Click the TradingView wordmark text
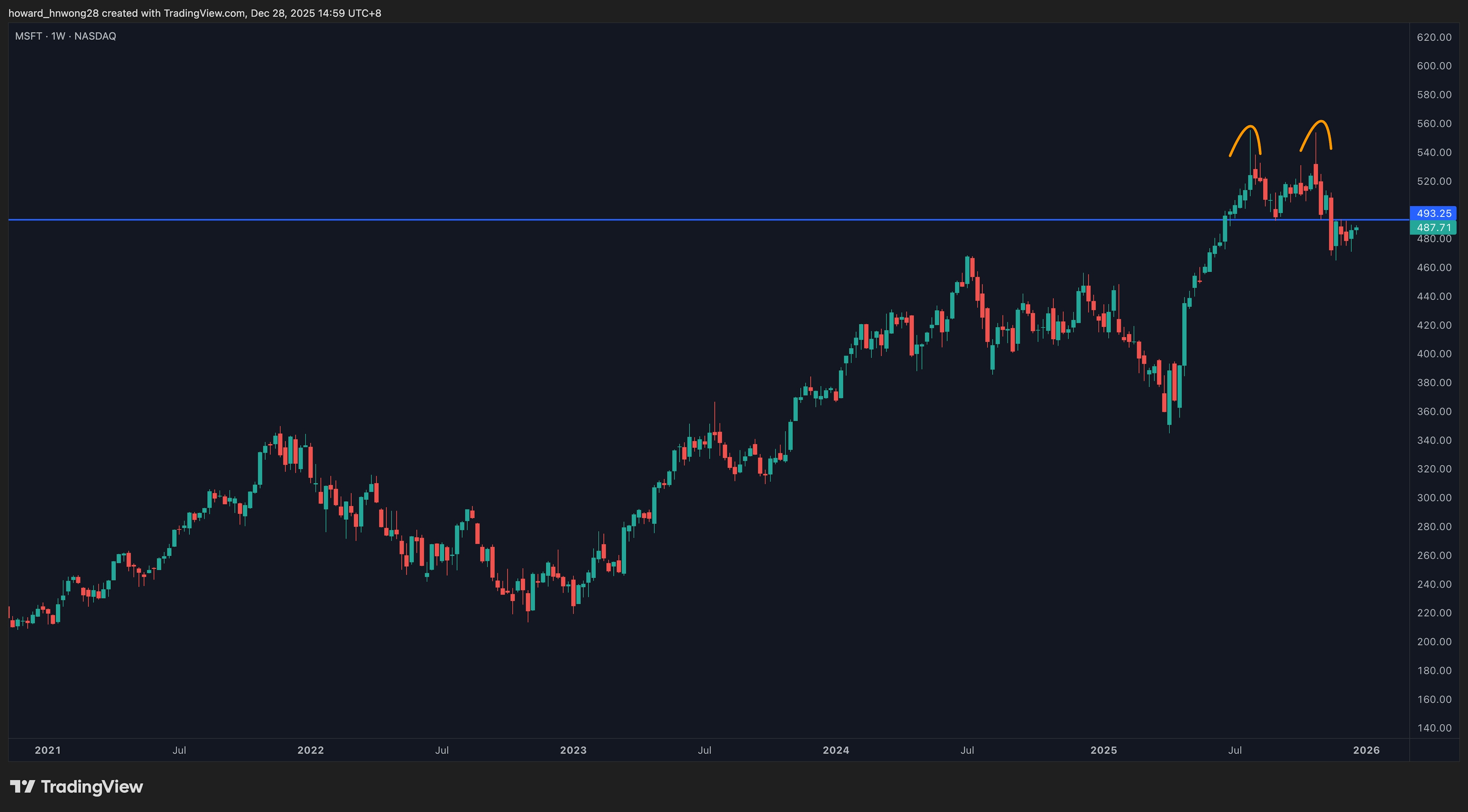The height and width of the screenshot is (812, 1468). [92, 786]
